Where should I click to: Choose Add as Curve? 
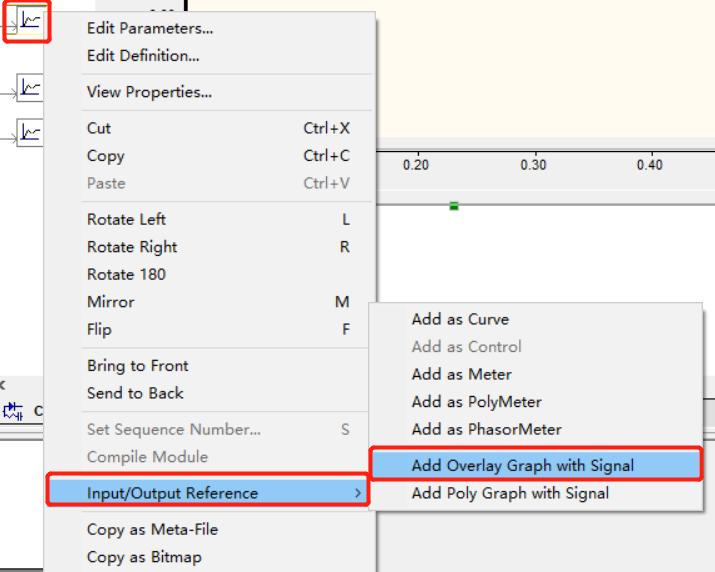[460, 320]
